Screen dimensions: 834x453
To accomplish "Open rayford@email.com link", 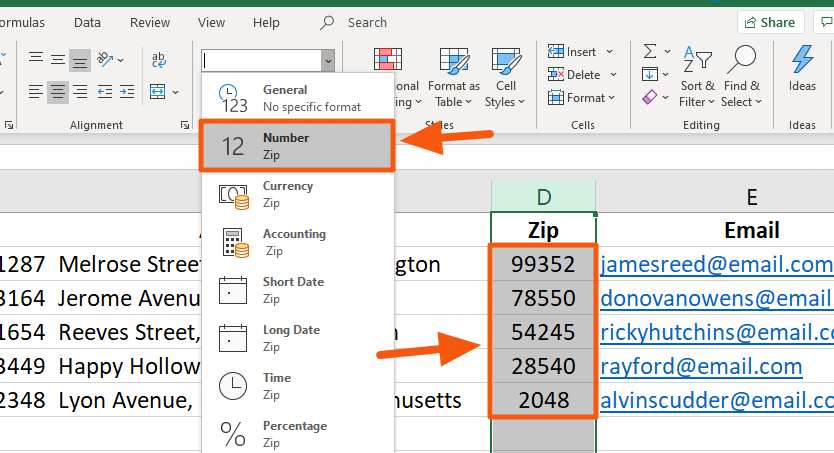I will coord(701,366).
